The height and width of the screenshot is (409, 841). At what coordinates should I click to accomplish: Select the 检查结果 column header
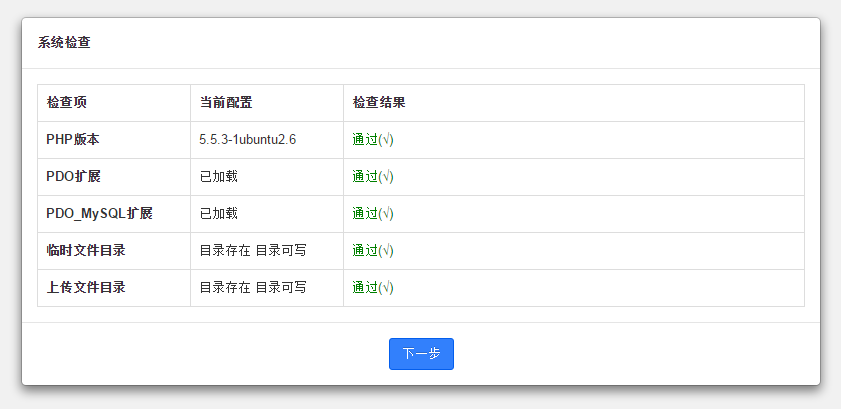[379, 103]
